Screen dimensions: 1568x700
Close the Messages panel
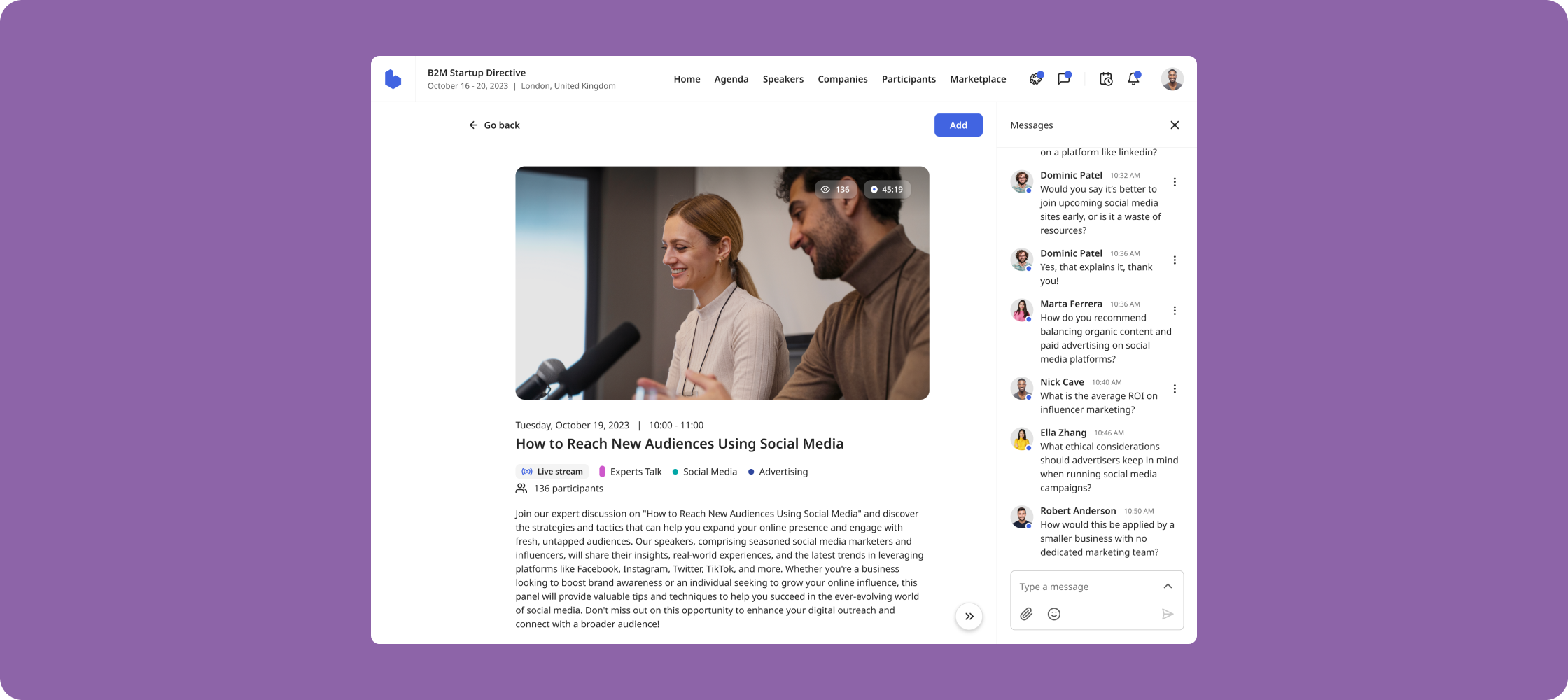(x=1175, y=125)
